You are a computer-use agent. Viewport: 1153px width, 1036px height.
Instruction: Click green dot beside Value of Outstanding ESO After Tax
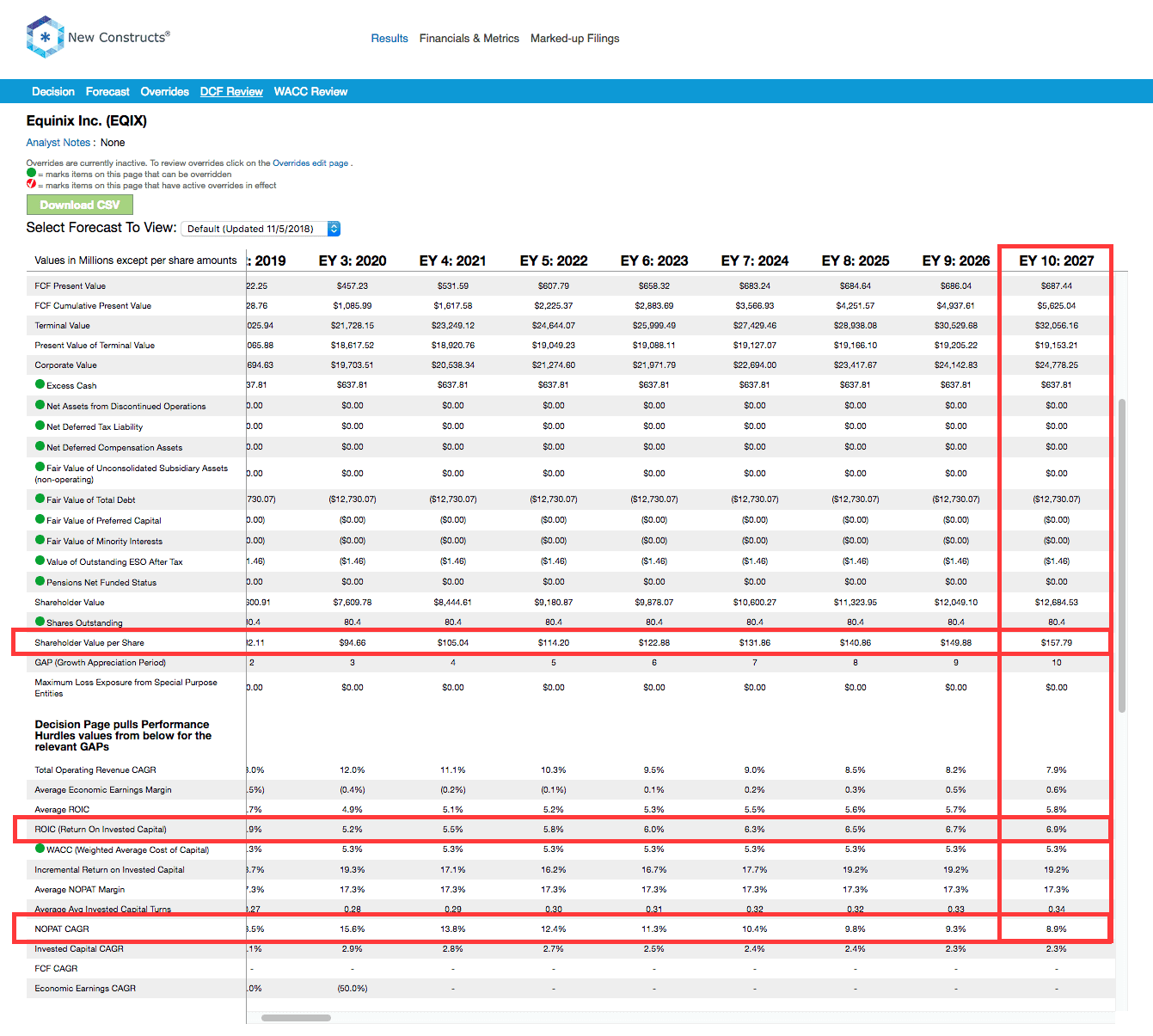(x=40, y=561)
